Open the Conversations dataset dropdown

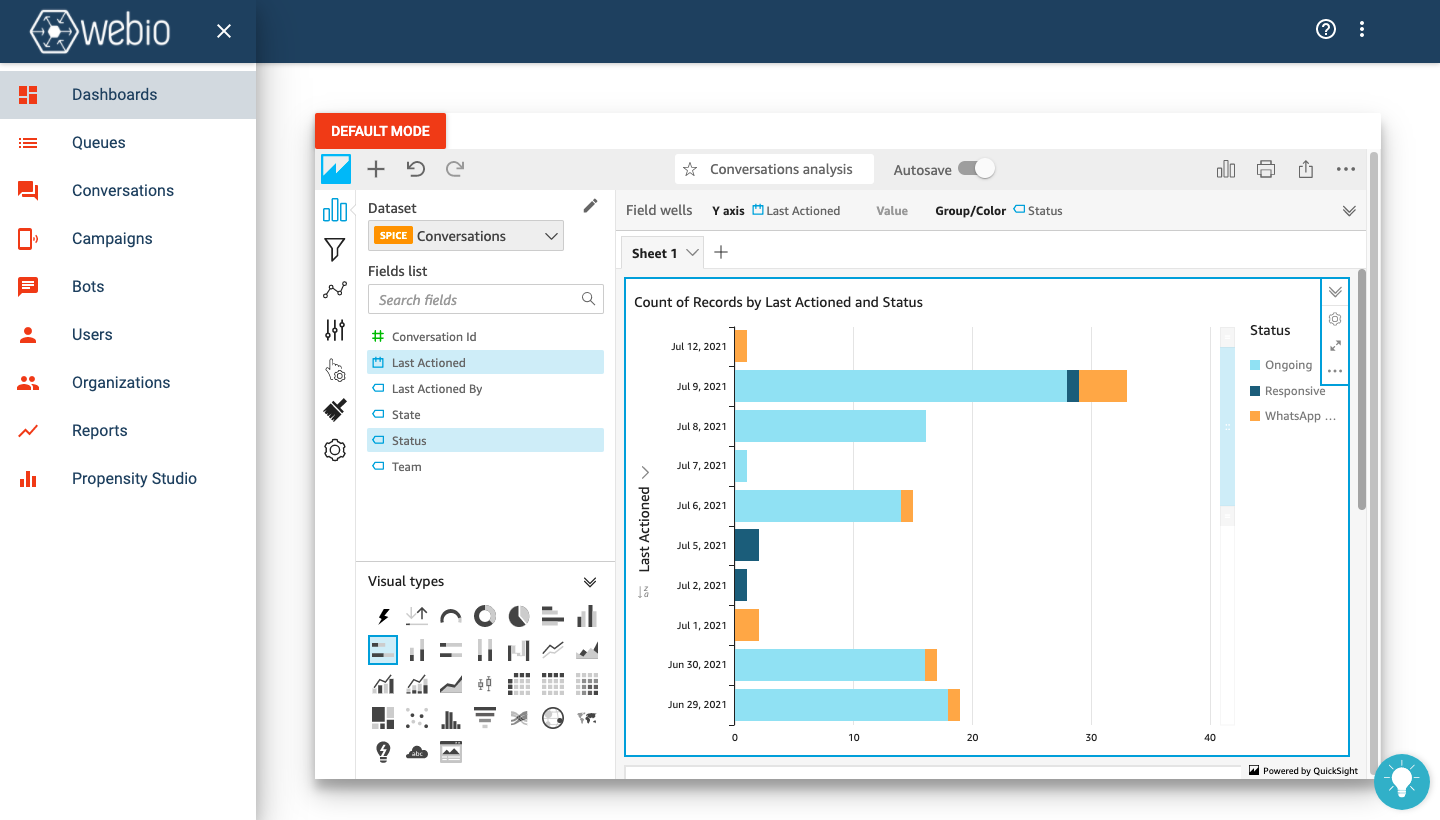(466, 236)
